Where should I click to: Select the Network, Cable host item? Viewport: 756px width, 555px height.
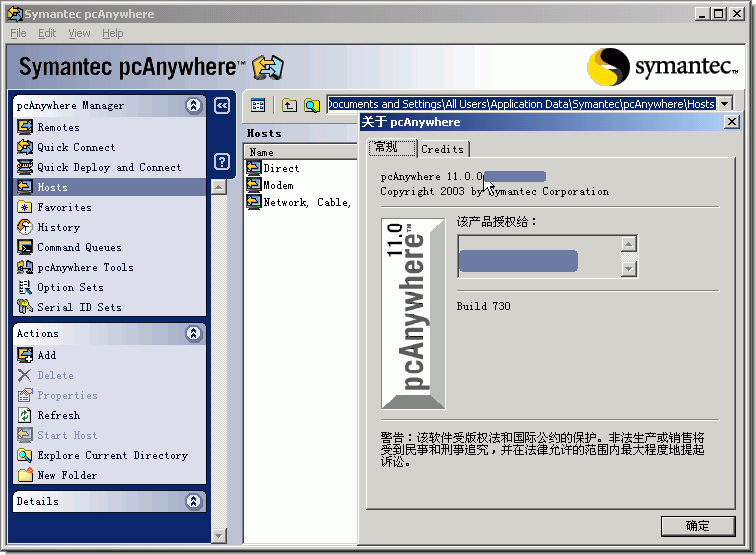(299, 202)
